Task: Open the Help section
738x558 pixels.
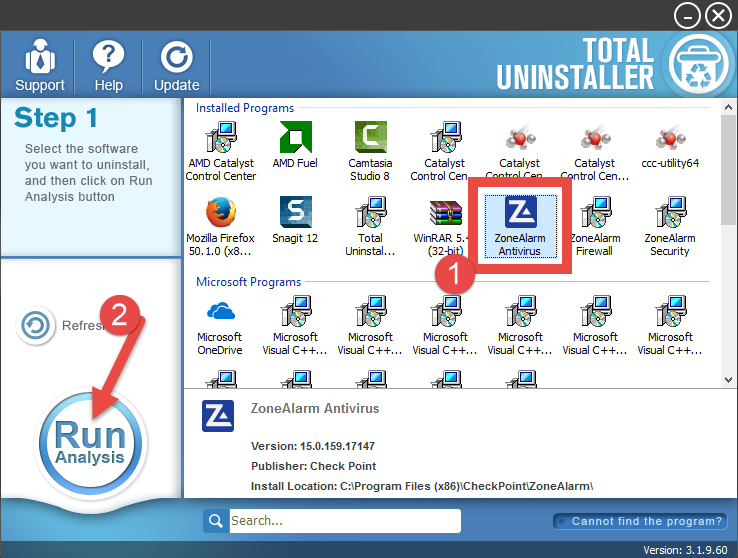Action: tap(108, 65)
